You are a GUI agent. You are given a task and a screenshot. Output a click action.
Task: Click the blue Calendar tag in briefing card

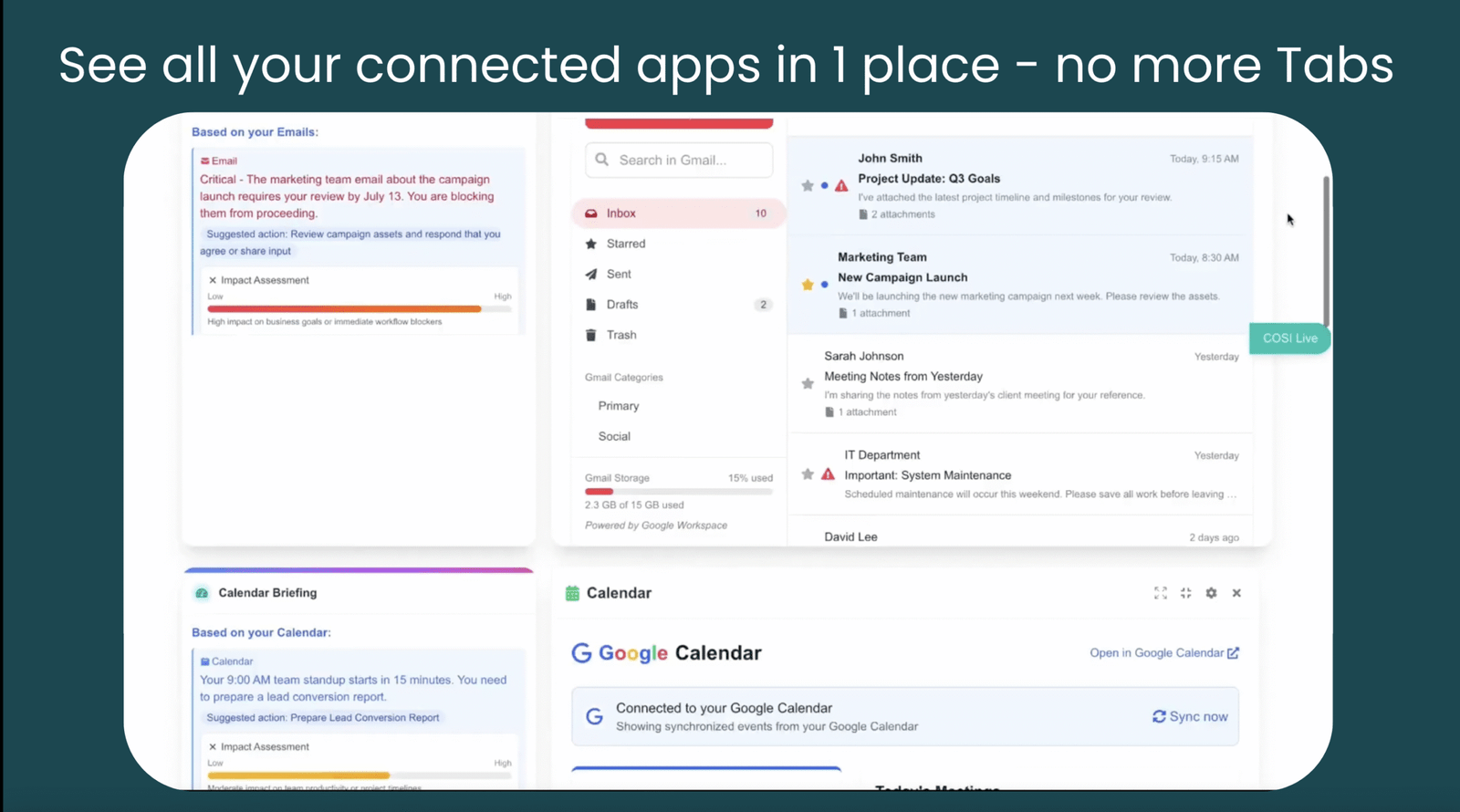pyautogui.click(x=226, y=661)
